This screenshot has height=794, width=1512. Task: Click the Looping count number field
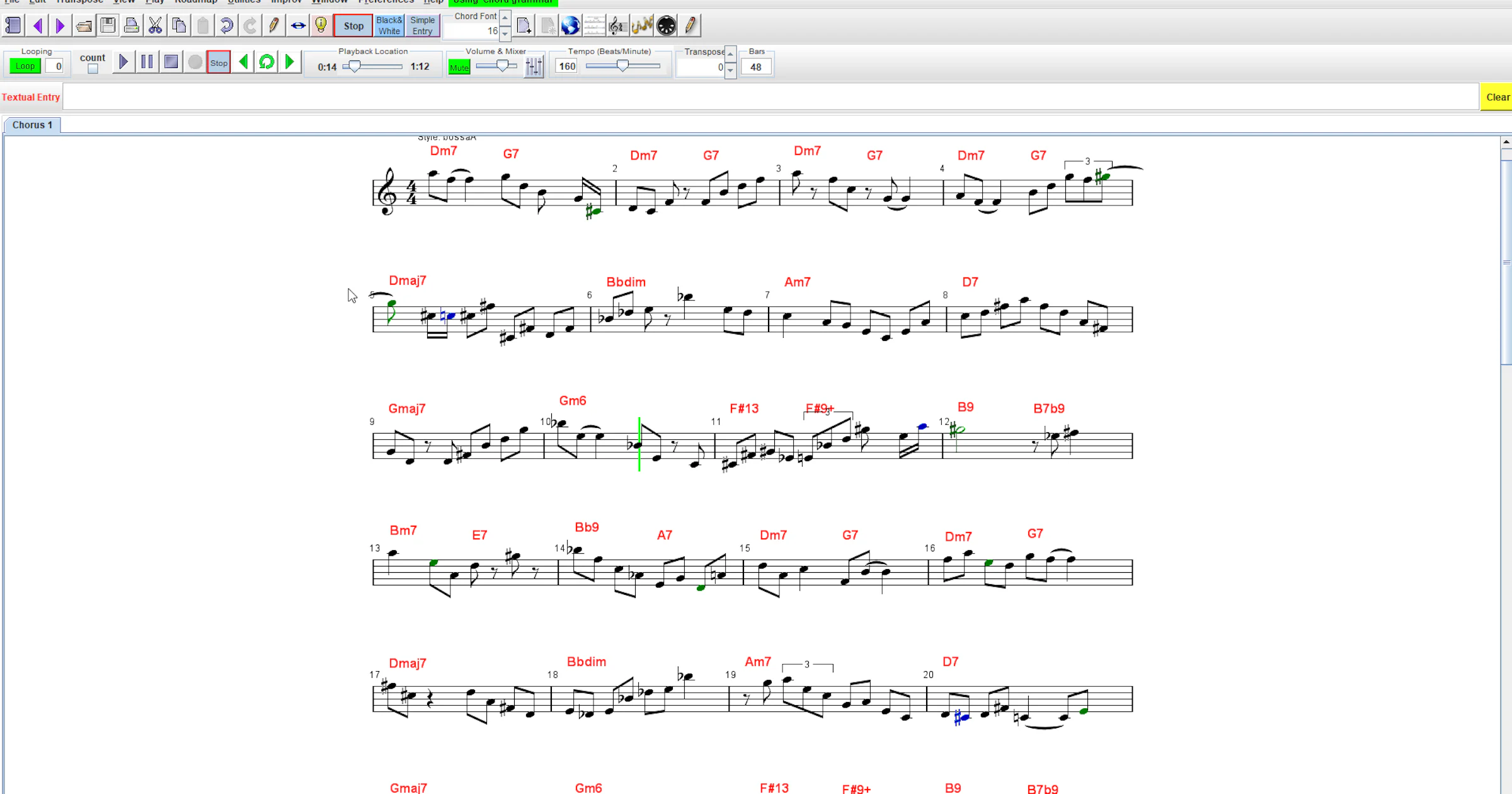coord(54,66)
